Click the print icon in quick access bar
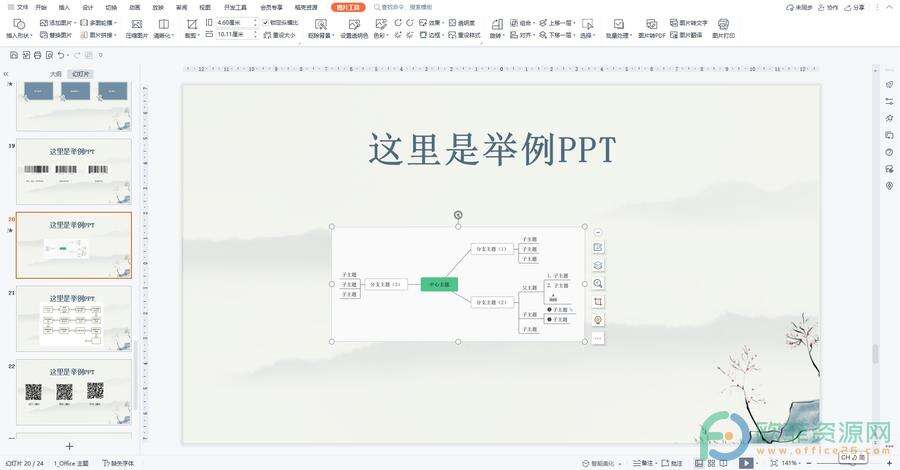900x470 pixels. point(37,55)
